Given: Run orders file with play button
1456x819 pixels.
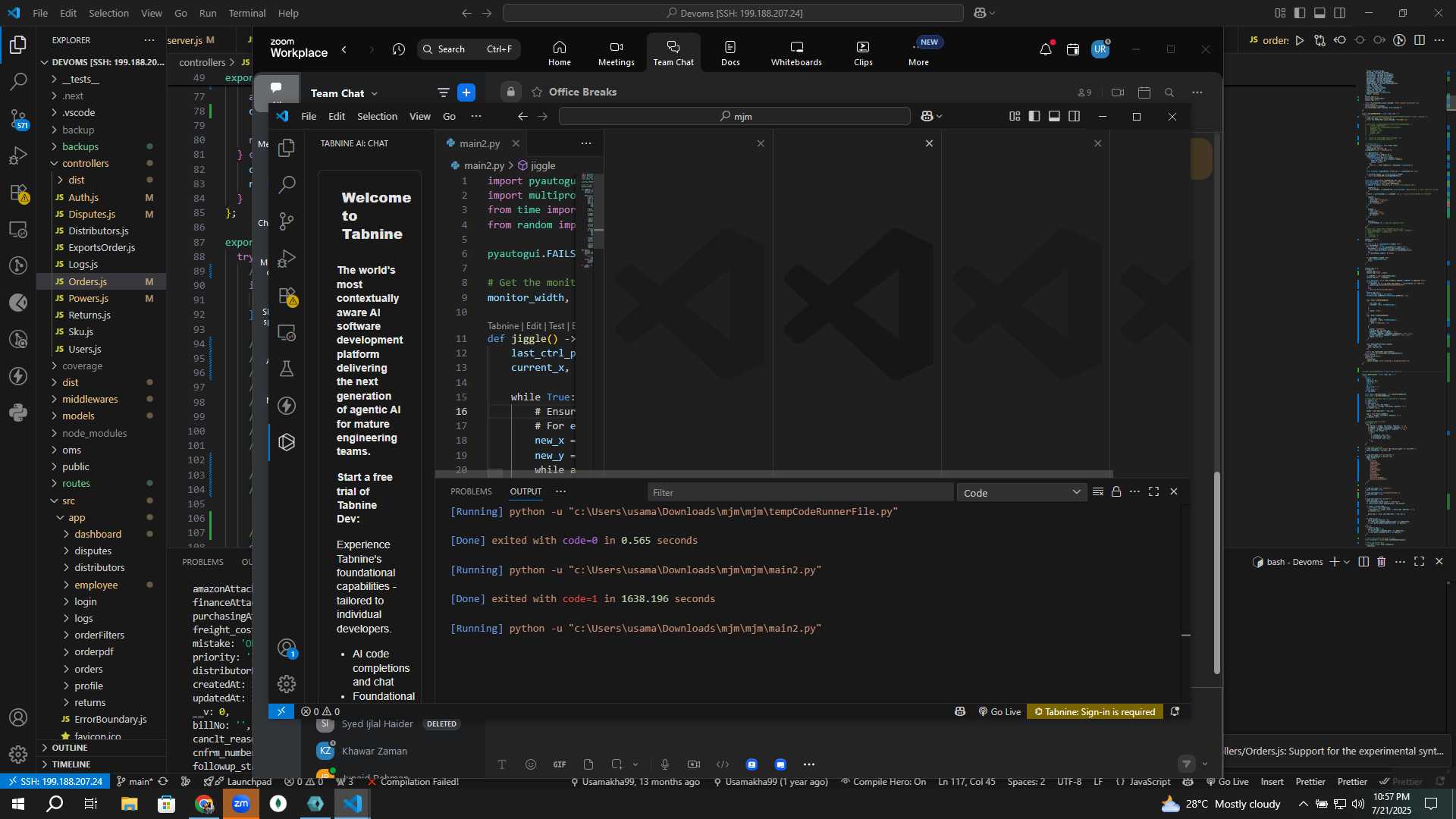Looking at the screenshot, I should (x=1300, y=40).
